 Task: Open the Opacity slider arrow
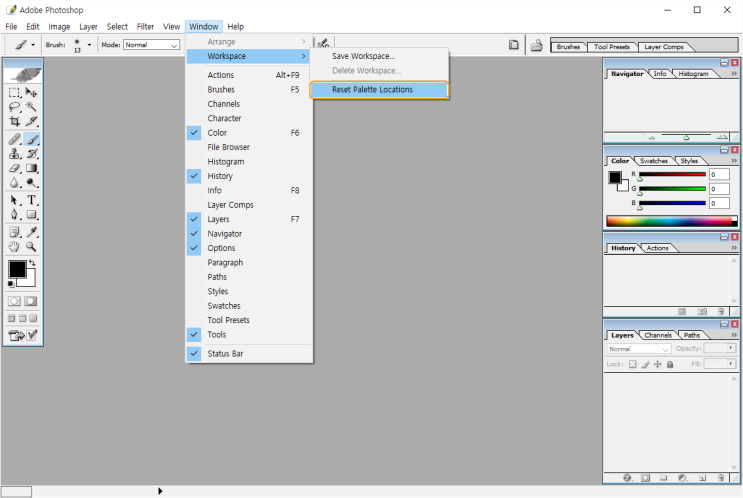(731, 348)
